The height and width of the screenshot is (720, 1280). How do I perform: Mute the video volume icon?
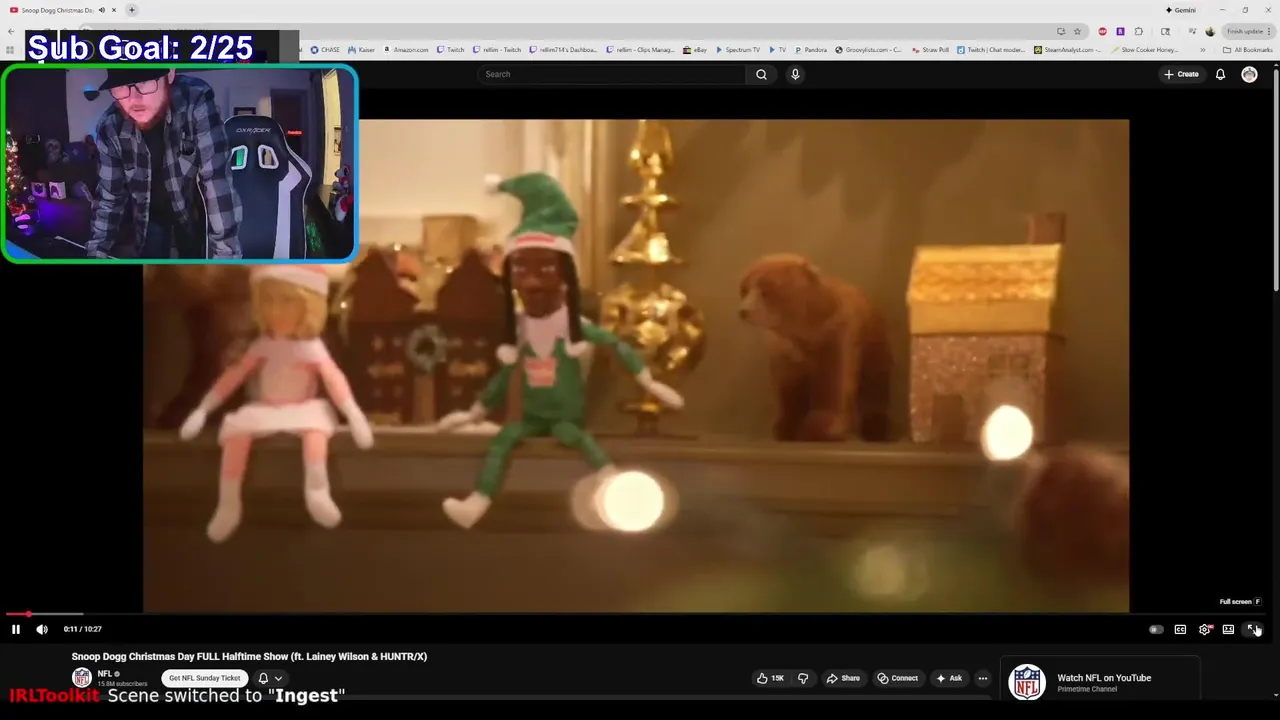(x=42, y=629)
